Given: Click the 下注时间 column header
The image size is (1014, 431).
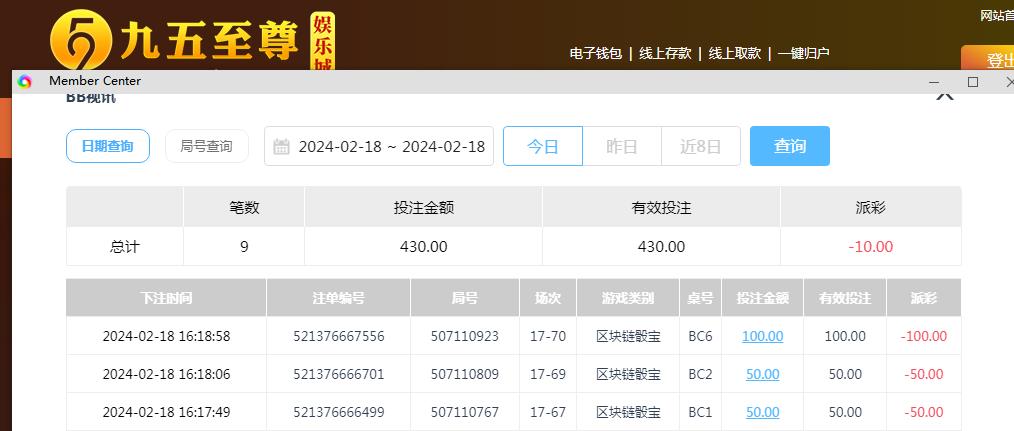Looking at the screenshot, I should [x=166, y=298].
